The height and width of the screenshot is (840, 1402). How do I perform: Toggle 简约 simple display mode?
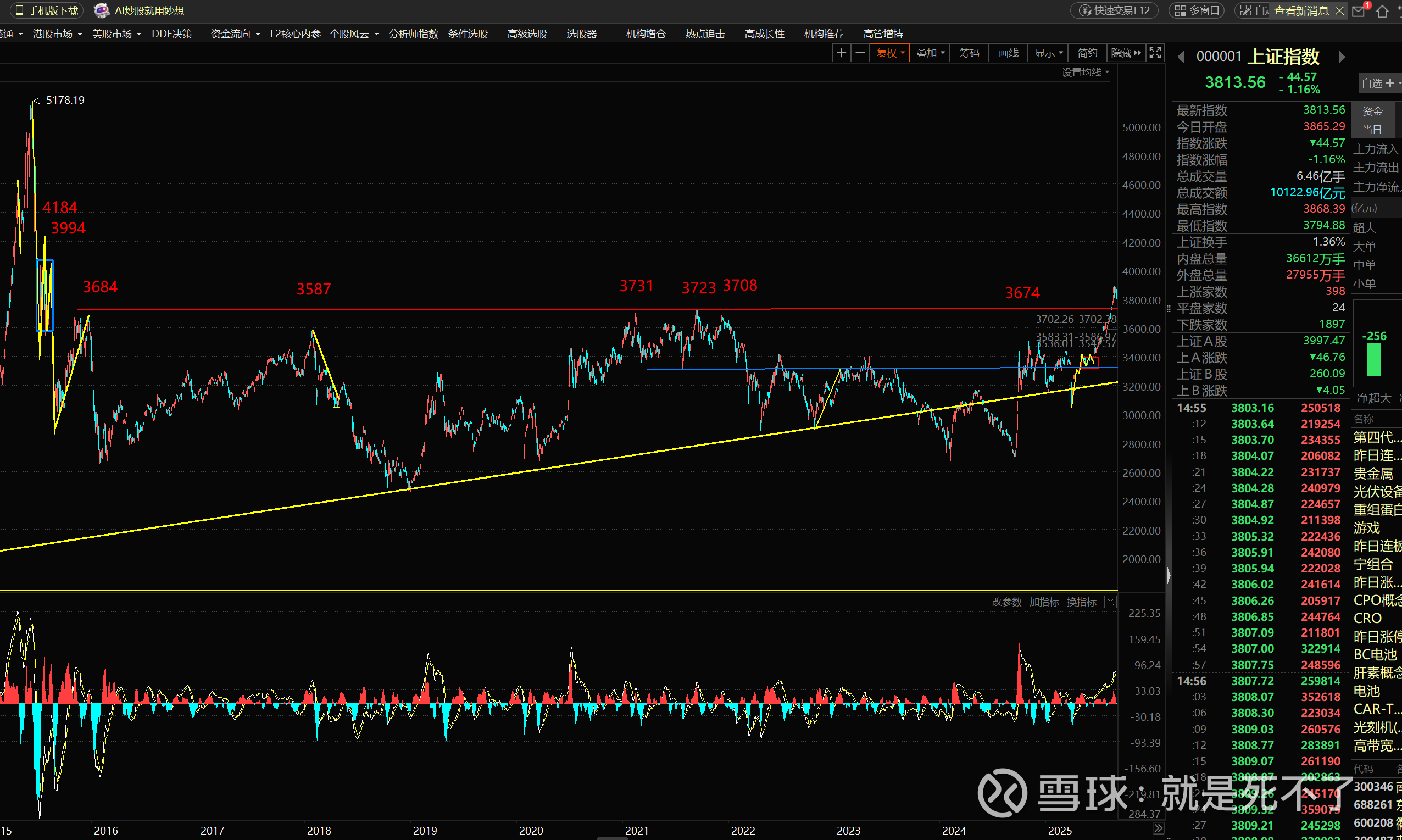[1087, 53]
